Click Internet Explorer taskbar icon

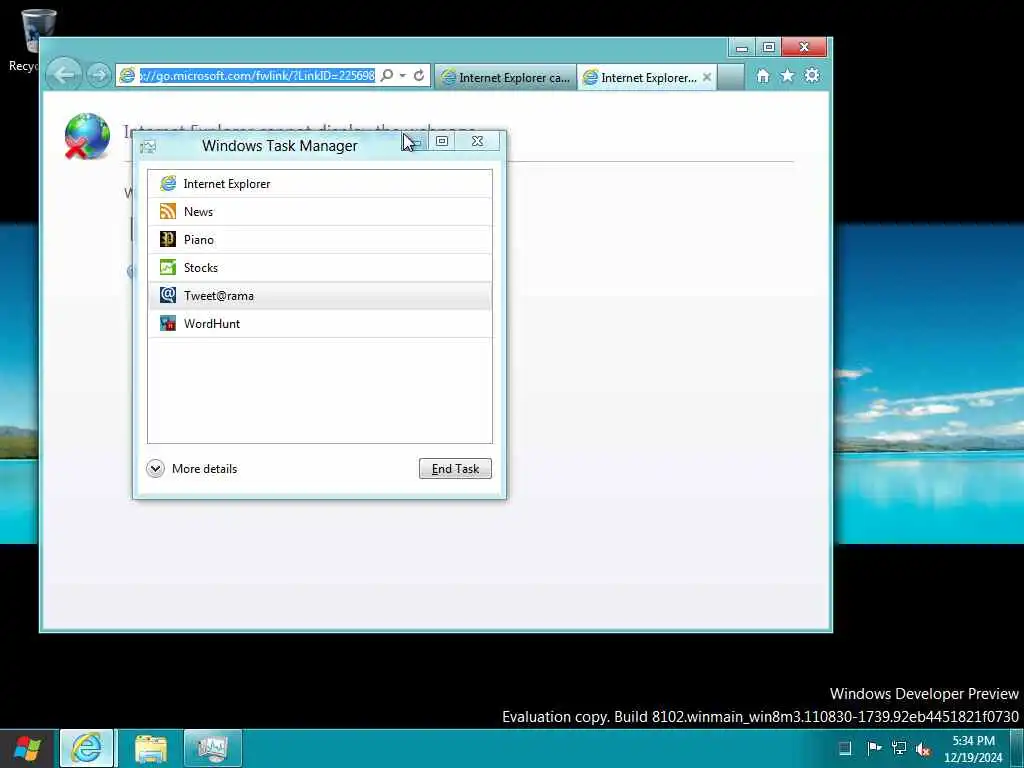[x=87, y=748]
